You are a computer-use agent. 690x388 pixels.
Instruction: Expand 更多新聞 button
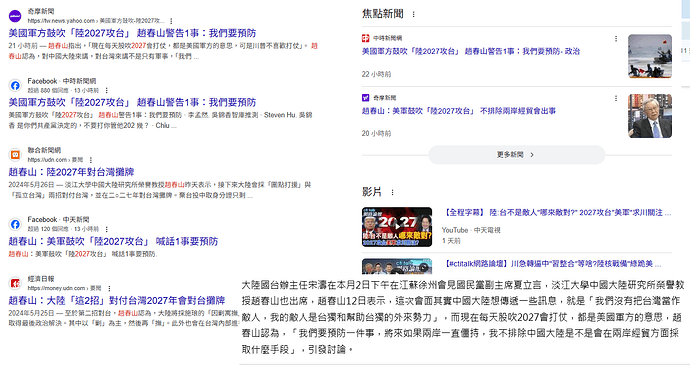(517, 155)
